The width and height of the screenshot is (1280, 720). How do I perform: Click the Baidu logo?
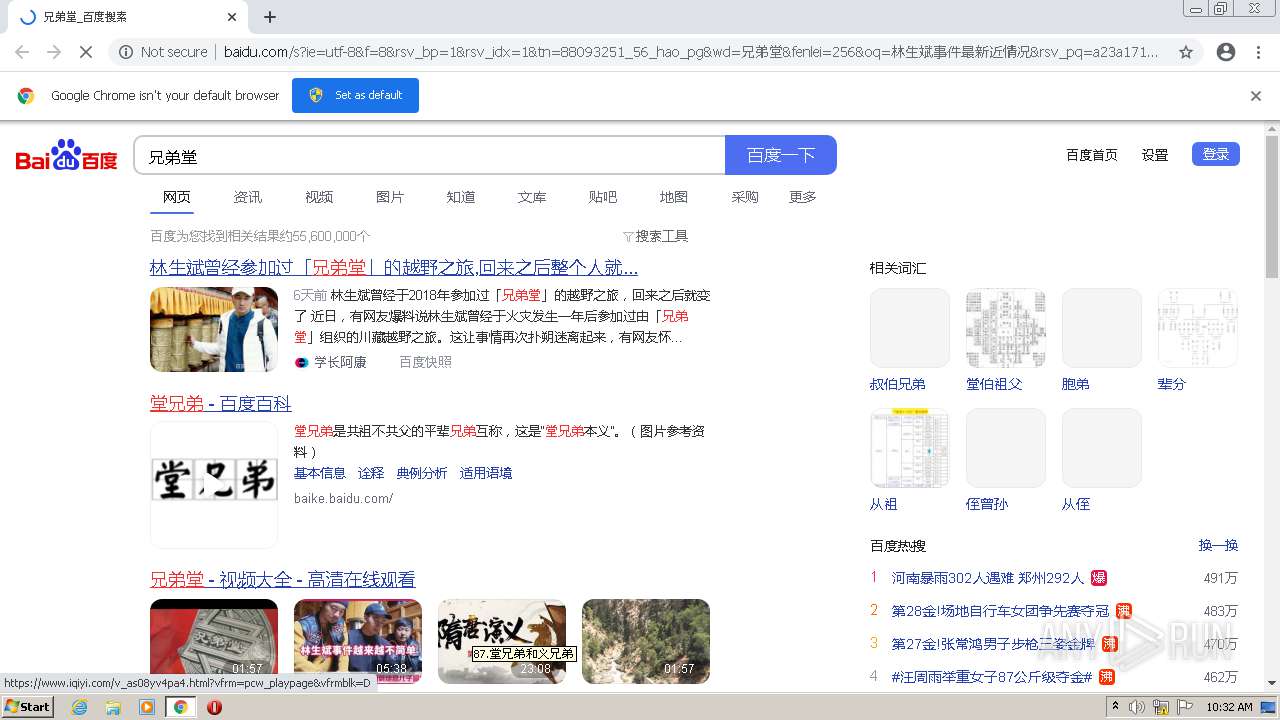click(x=66, y=155)
